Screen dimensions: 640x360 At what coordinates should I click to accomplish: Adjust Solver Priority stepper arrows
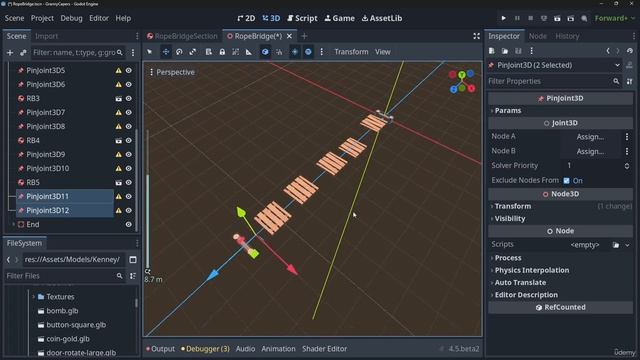click(627, 166)
